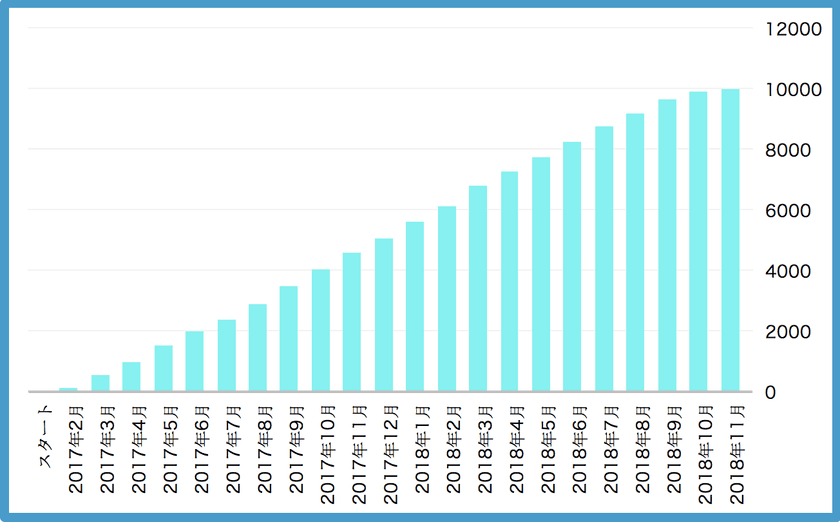Select the 6000 y-axis value
The image size is (840, 522).
click(x=788, y=211)
